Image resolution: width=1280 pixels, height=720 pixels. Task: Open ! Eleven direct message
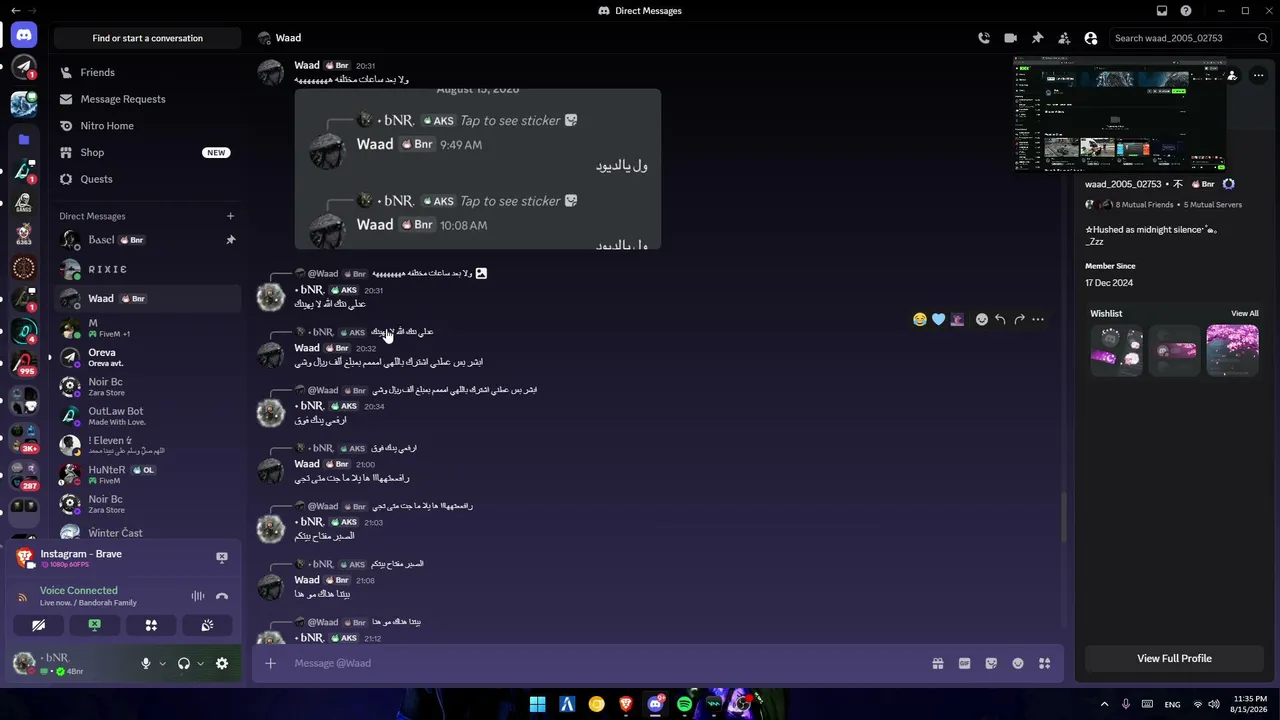pos(148,445)
